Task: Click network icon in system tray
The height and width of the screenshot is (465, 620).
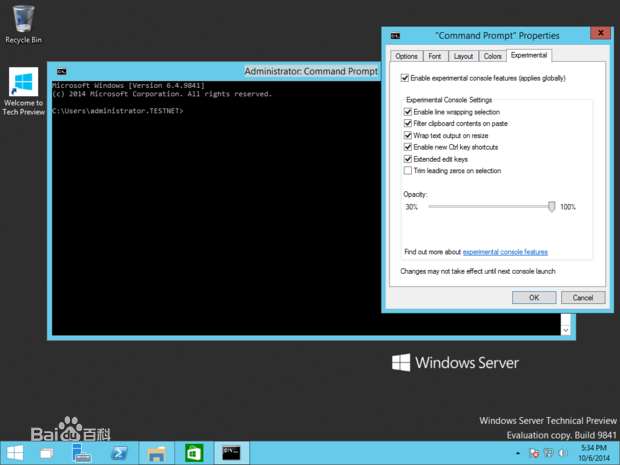Action: click(x=548, y=453)
